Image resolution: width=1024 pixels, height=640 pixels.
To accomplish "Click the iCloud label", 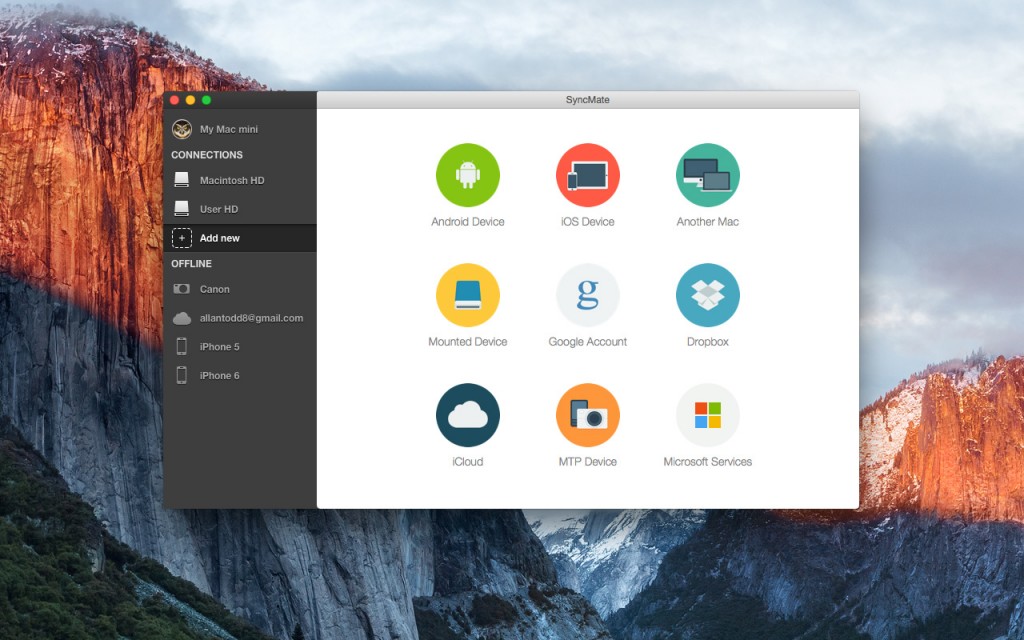I will [x=468, y=462].
